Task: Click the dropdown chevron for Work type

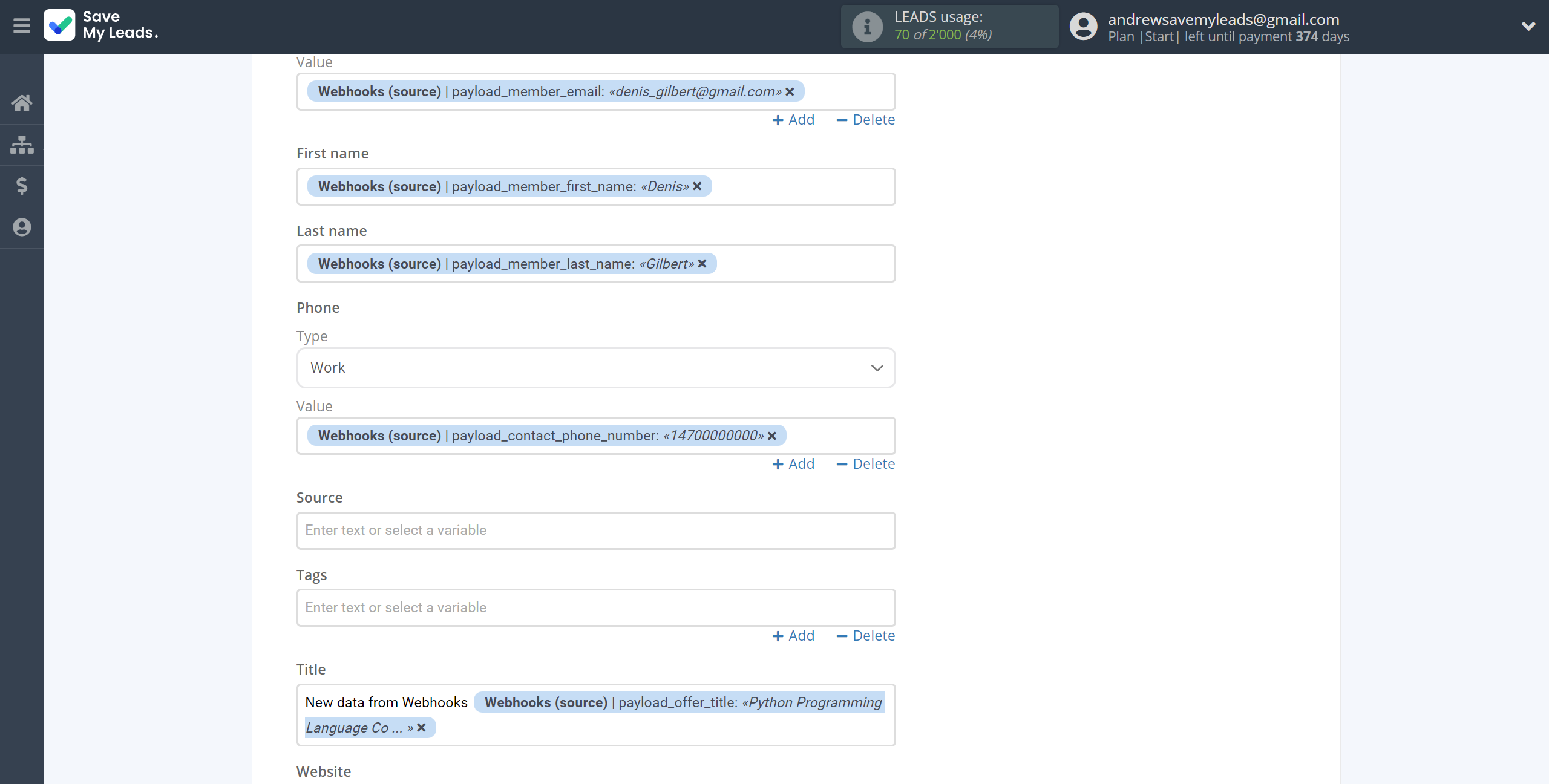Action: 878,366
